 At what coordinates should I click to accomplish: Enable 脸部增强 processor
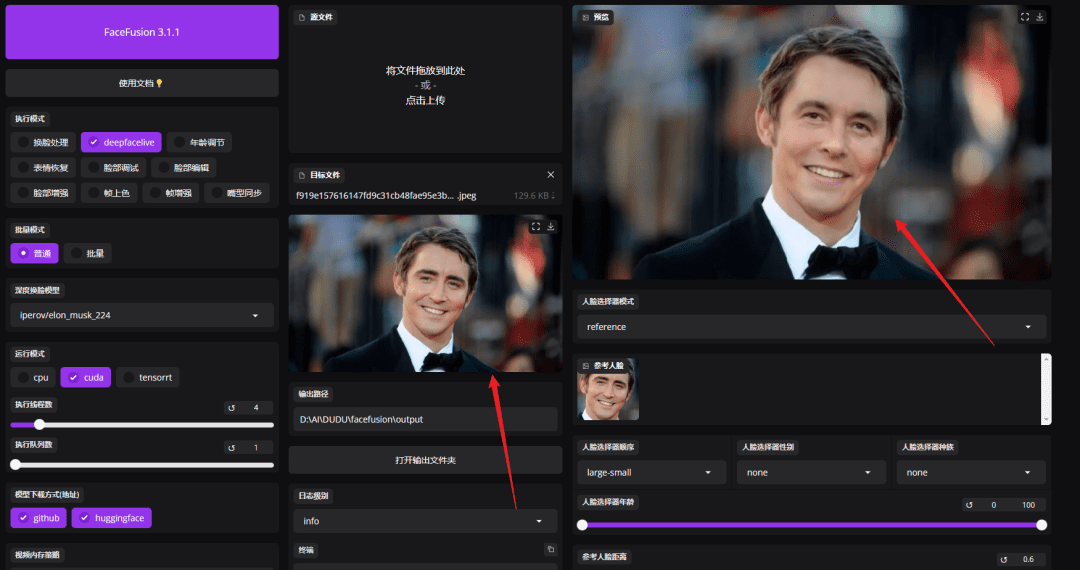click(43, 193)
